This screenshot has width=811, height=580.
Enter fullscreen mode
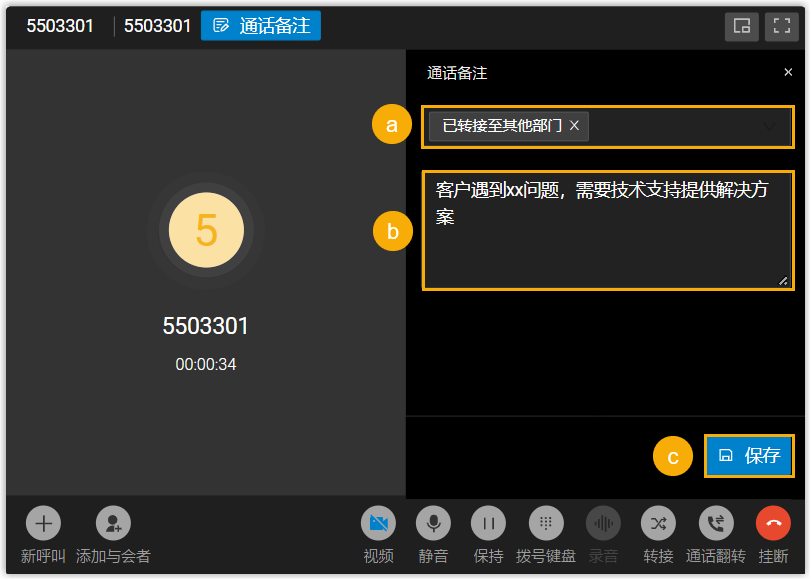pos(781,26)
